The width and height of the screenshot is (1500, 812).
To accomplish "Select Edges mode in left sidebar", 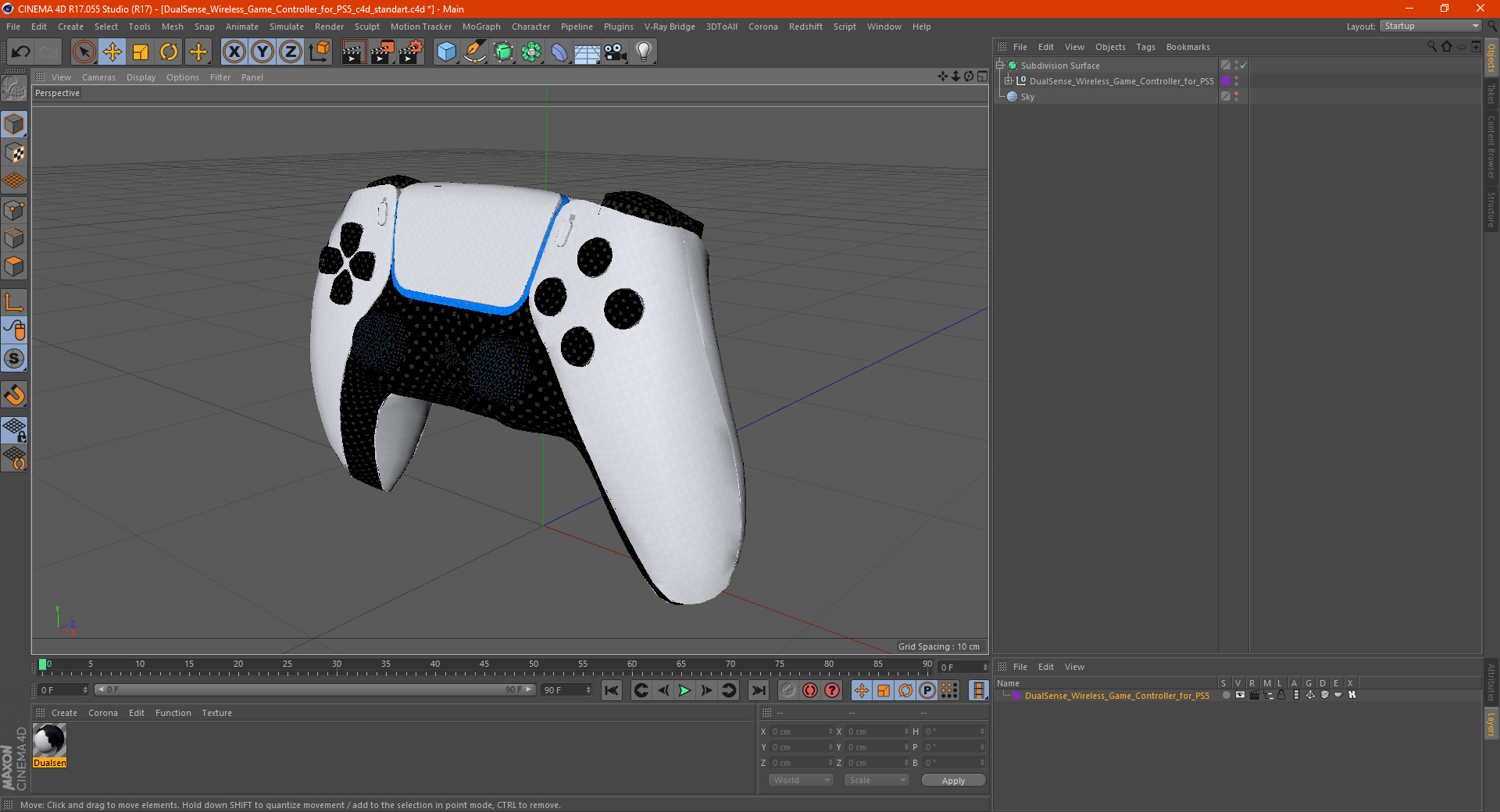I will tap(14, 238).
